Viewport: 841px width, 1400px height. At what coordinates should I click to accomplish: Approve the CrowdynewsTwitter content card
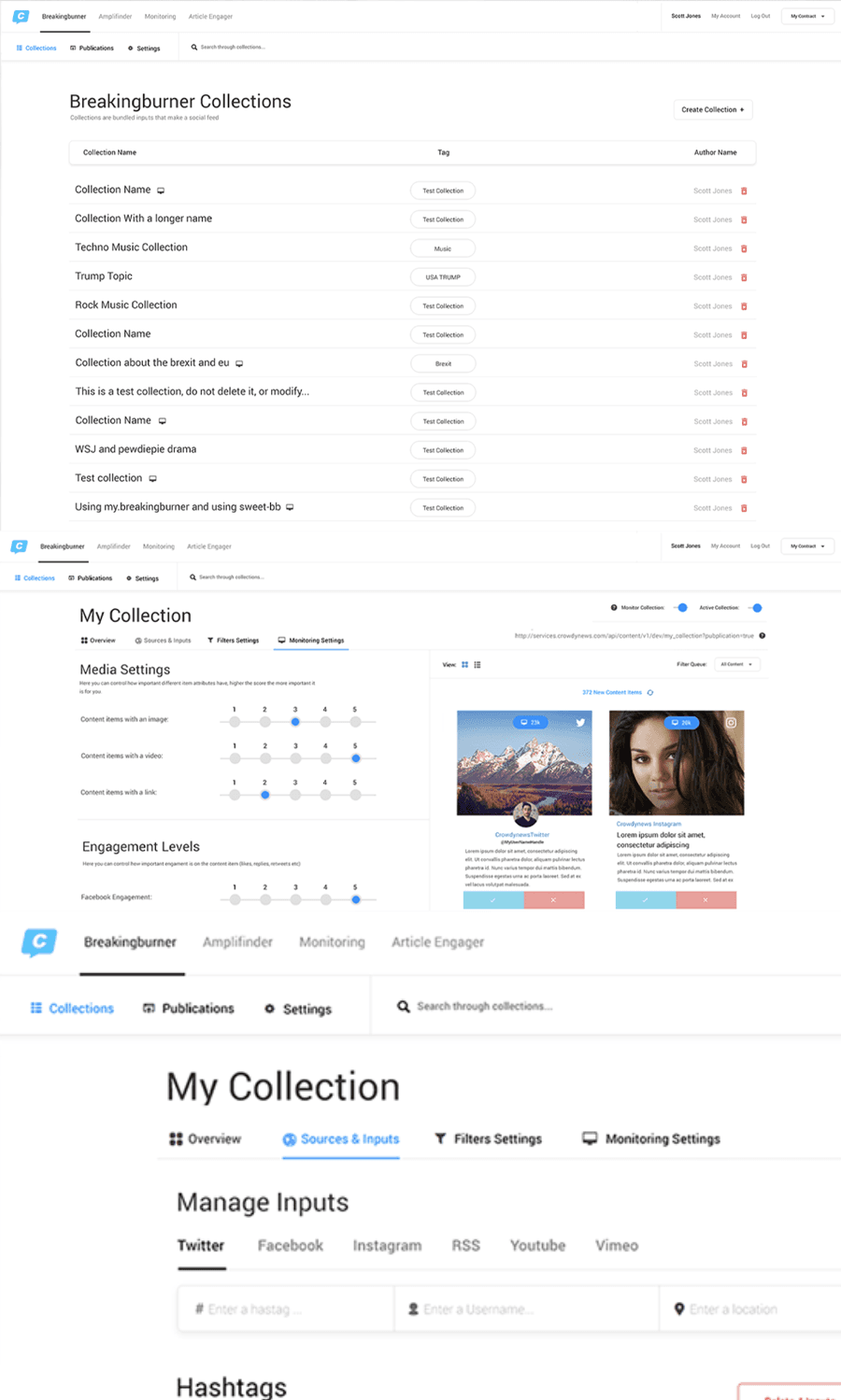tap(493, 899)
